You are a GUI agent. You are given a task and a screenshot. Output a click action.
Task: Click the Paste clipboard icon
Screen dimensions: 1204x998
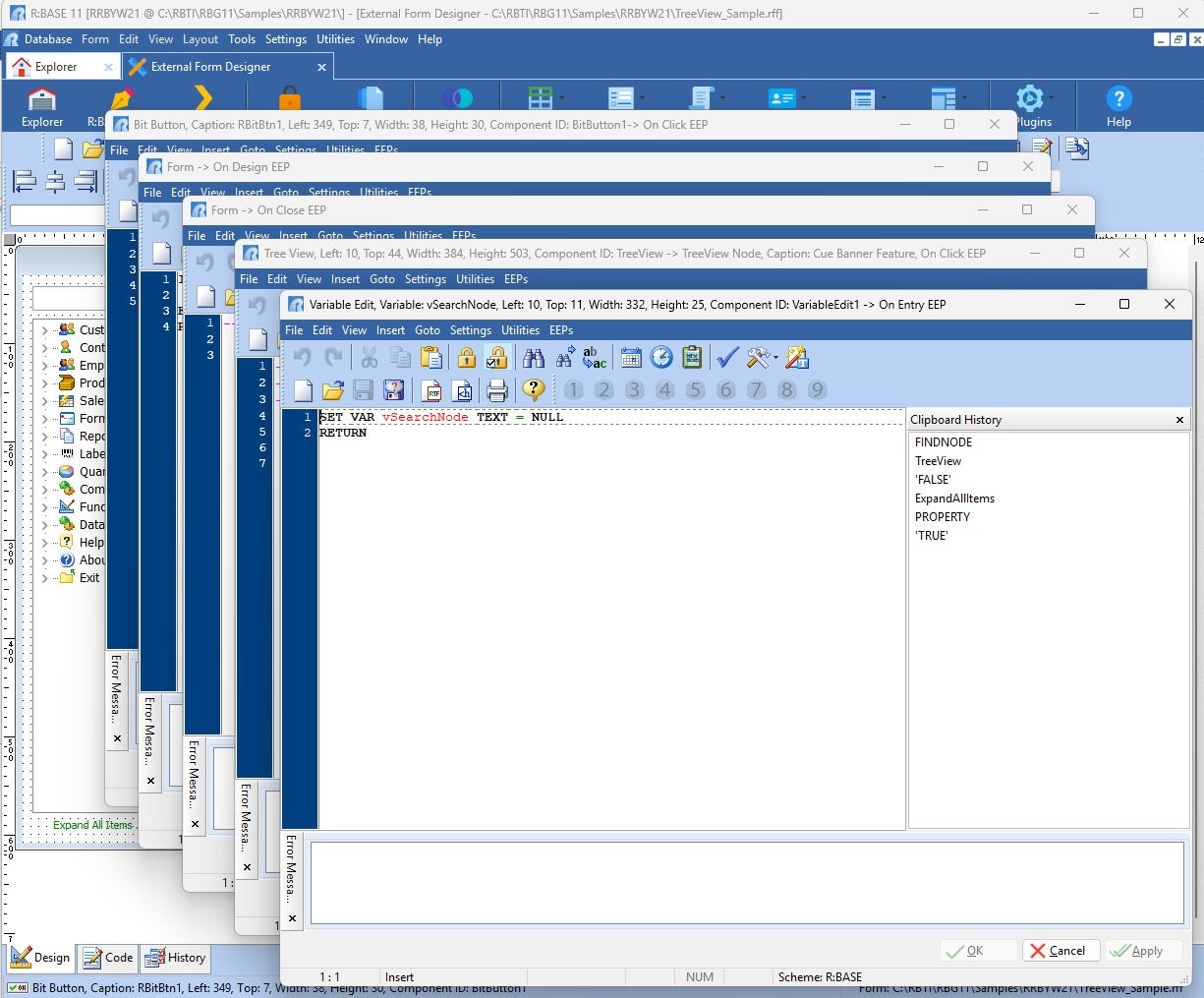[x=430, y=358]
